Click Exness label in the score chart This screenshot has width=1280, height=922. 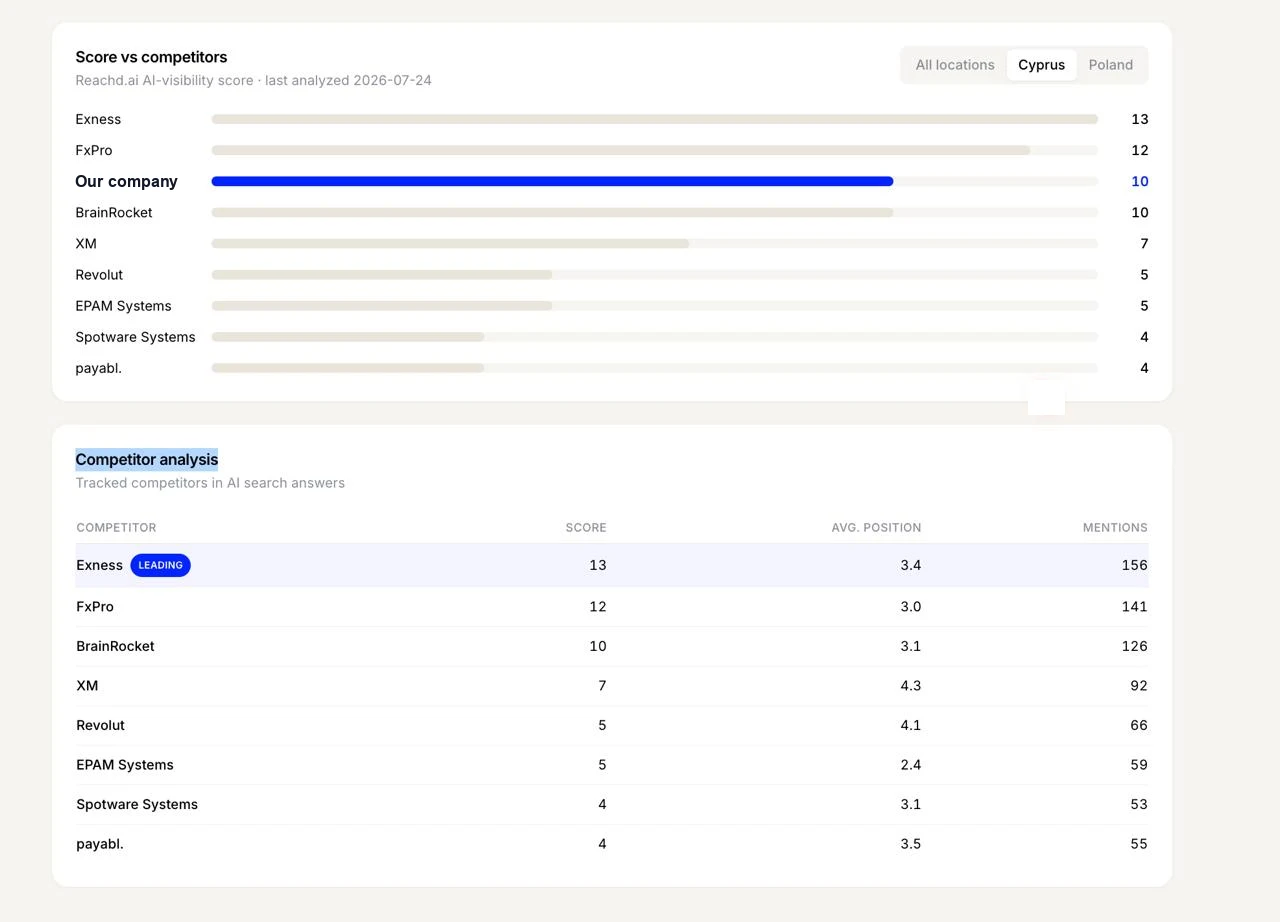click(x=98, y=119)
